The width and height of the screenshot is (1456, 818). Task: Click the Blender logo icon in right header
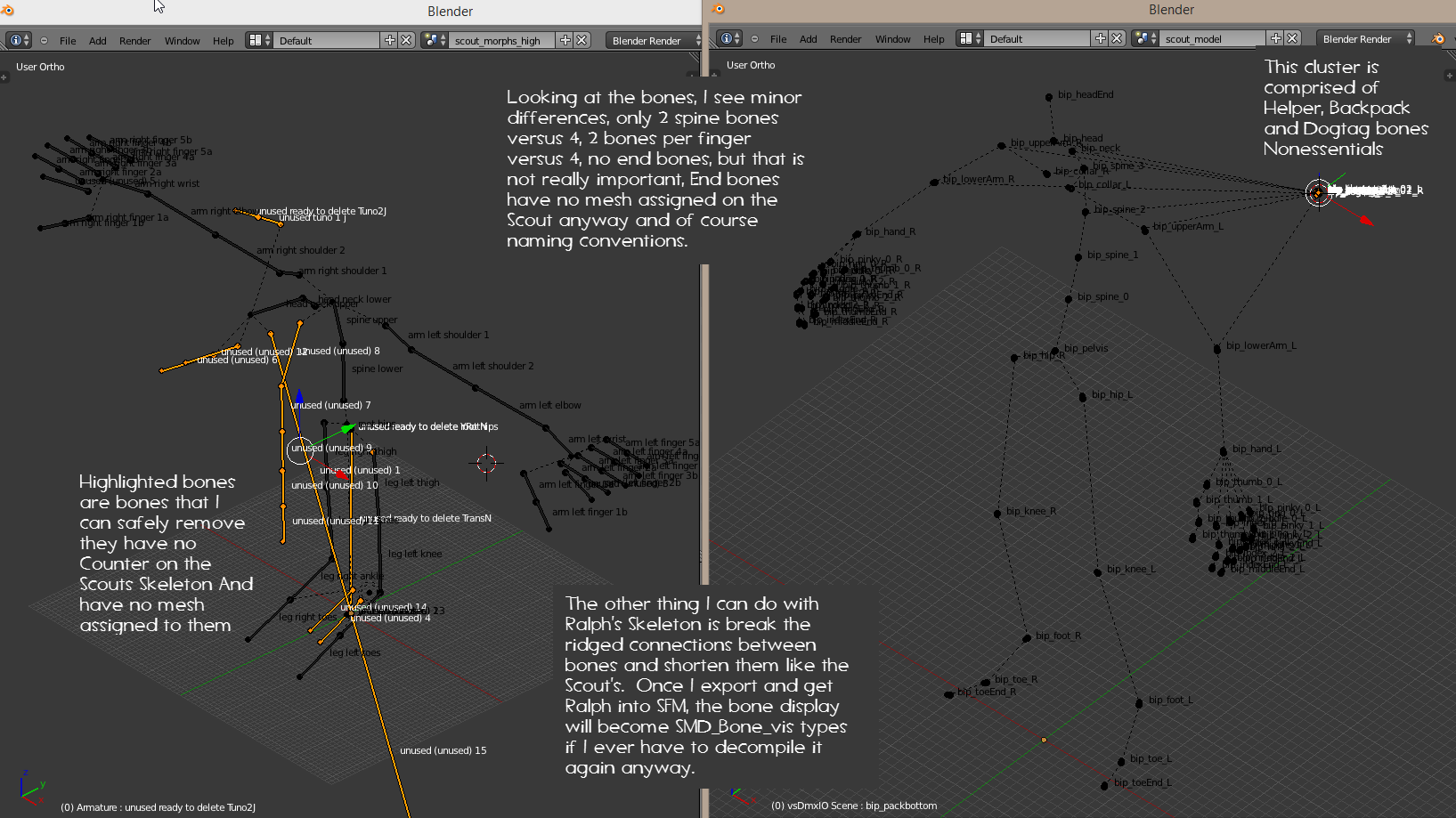(x=1437, y=38)
